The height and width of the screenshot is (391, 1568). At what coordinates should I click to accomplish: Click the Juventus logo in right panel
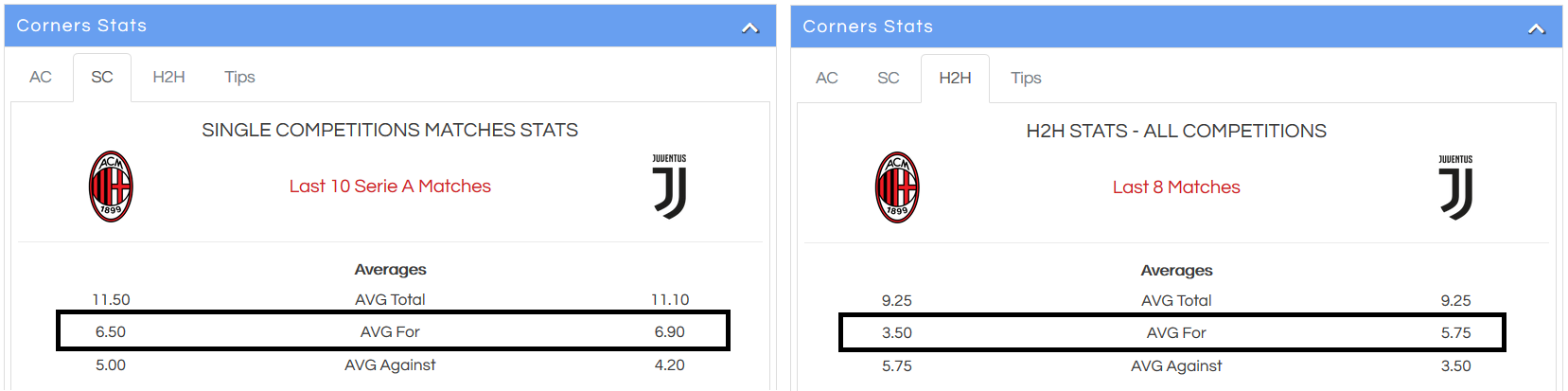tap(1455, 187)
